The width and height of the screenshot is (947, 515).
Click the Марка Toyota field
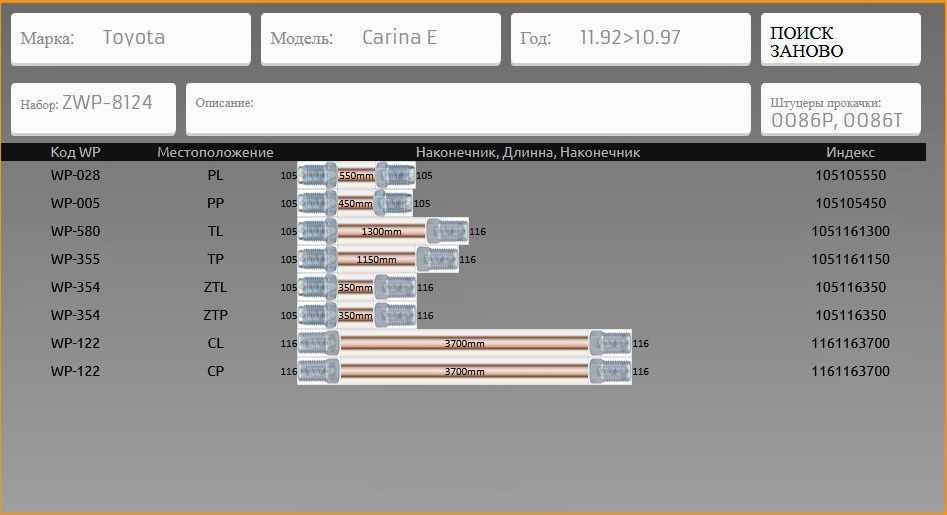coord(131,39)
